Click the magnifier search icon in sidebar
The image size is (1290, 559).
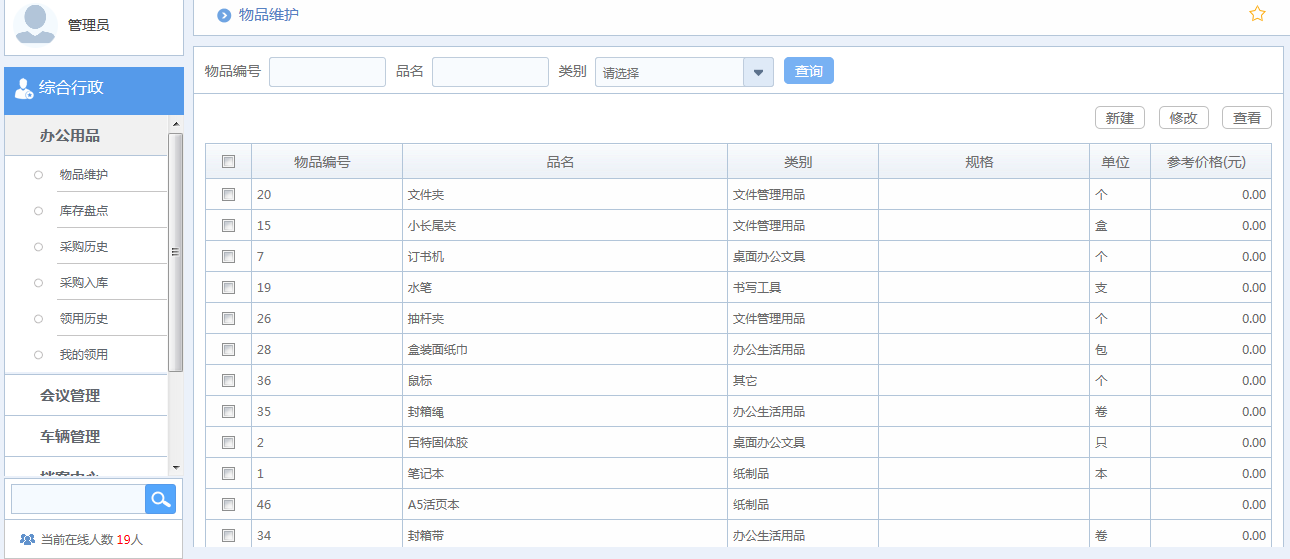pyautogui.click(x=160, y=499)
